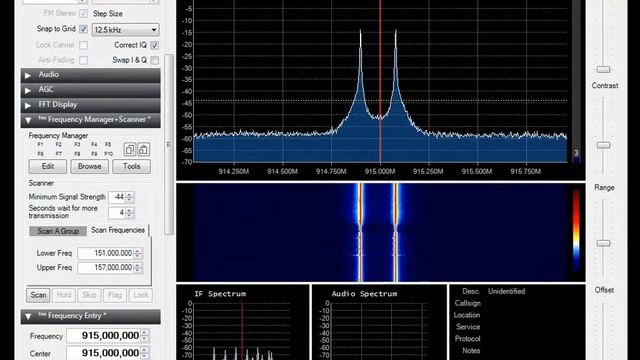Click the red tuning line in the spectrum
The width and height of the screenshot is (640, 360).
click(x=380, y=82)
